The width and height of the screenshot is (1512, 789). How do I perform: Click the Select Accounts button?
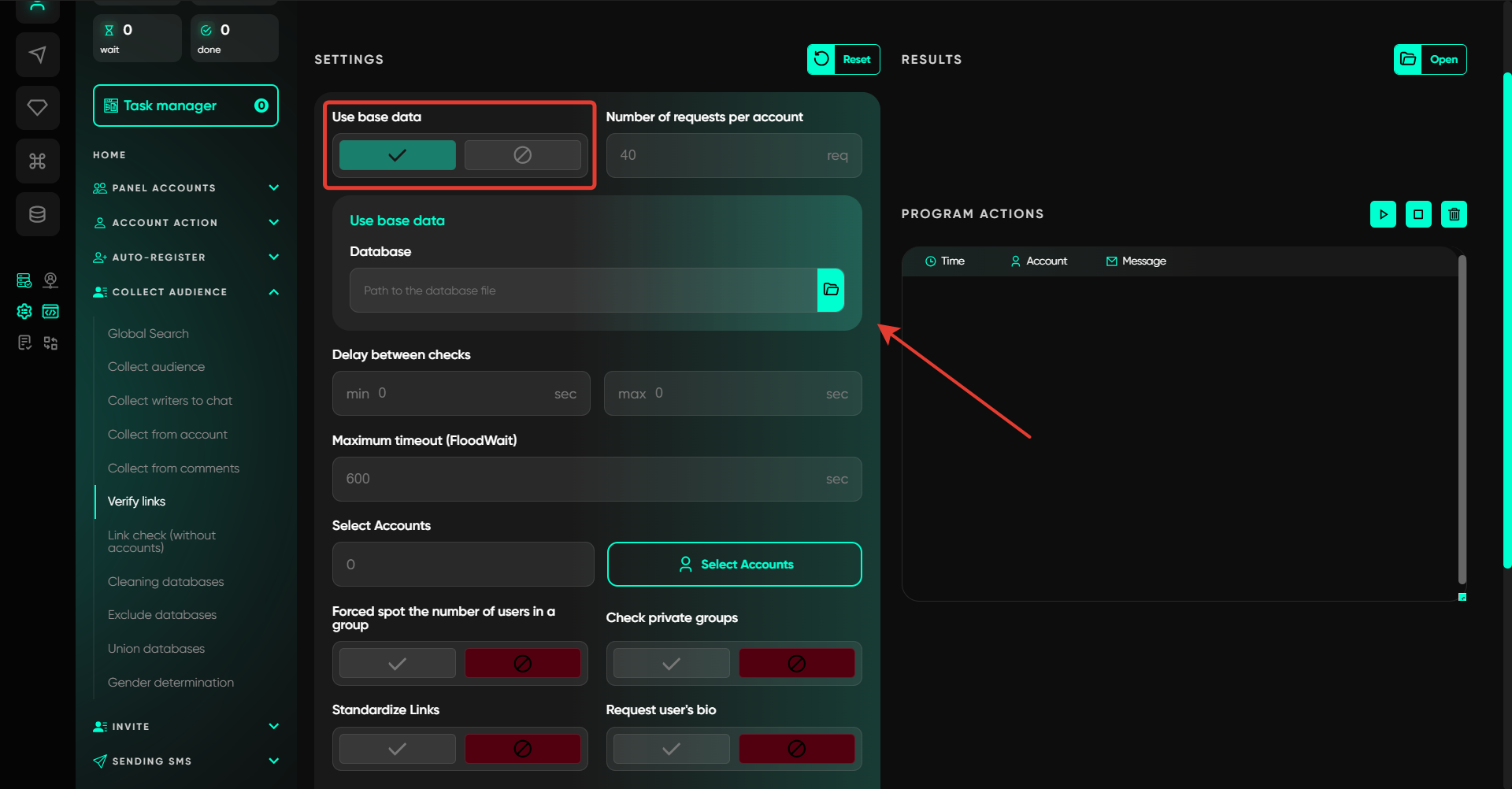(734, 565)
